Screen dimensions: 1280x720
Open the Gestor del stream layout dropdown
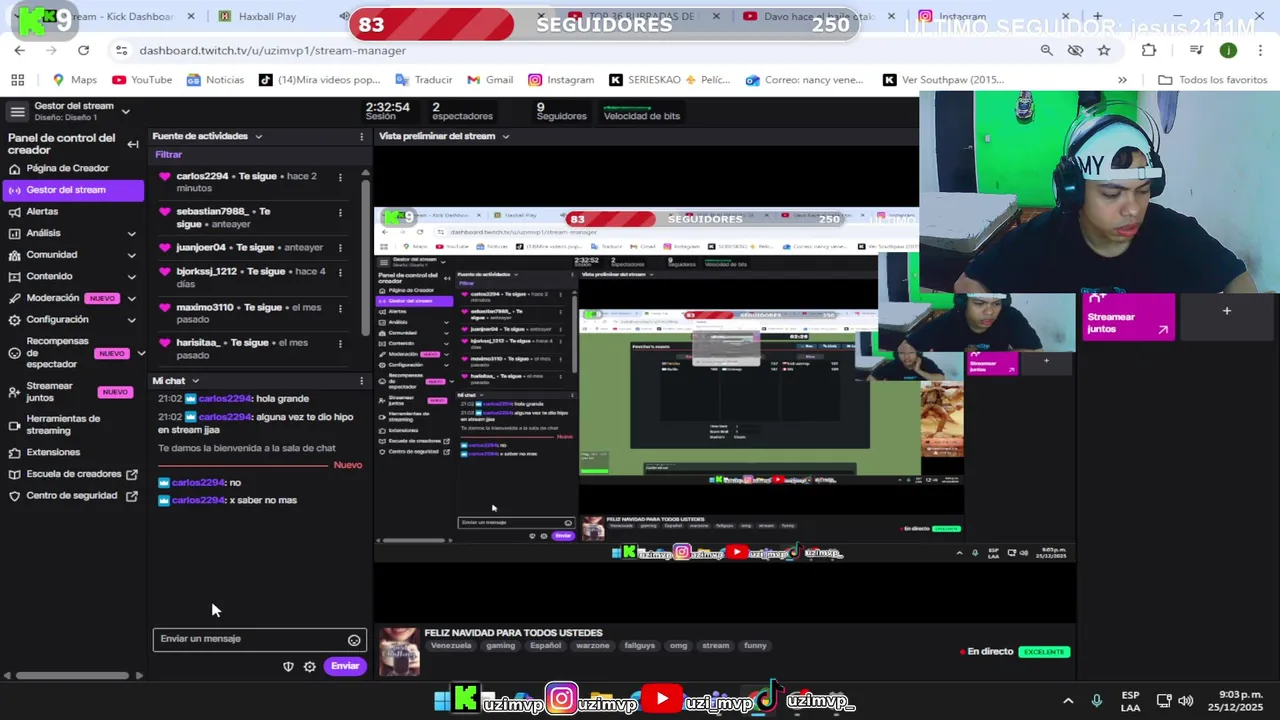point(125,112)
